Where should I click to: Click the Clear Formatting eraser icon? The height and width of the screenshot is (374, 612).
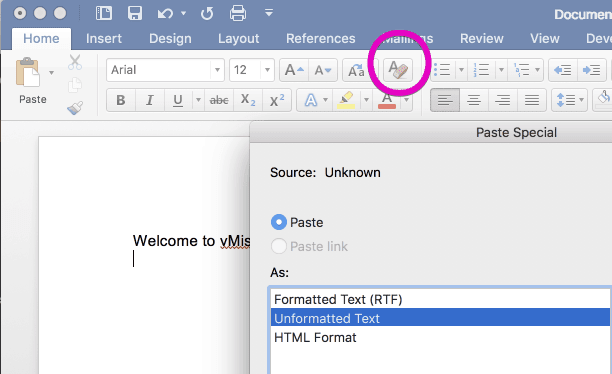[398, 70]
